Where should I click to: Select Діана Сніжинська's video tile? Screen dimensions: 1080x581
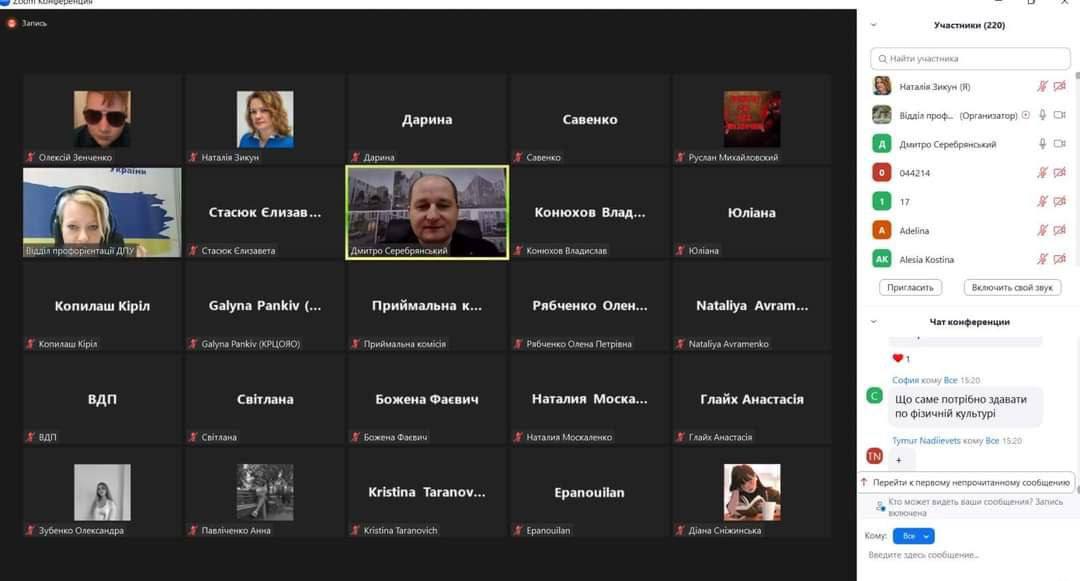click(751, 492)
